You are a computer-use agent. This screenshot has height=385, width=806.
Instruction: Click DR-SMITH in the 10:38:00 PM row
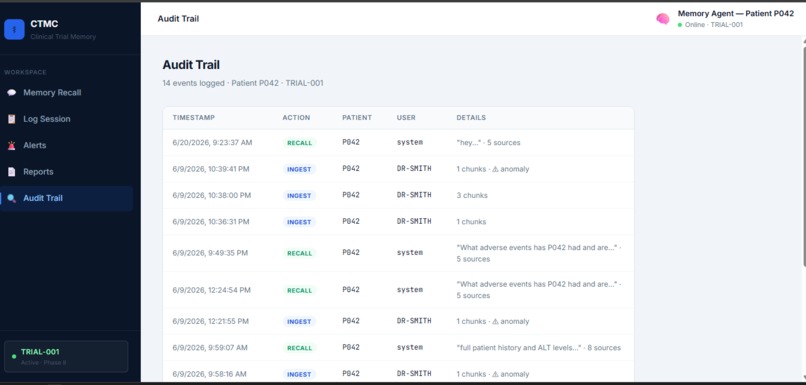click(414, 195)
